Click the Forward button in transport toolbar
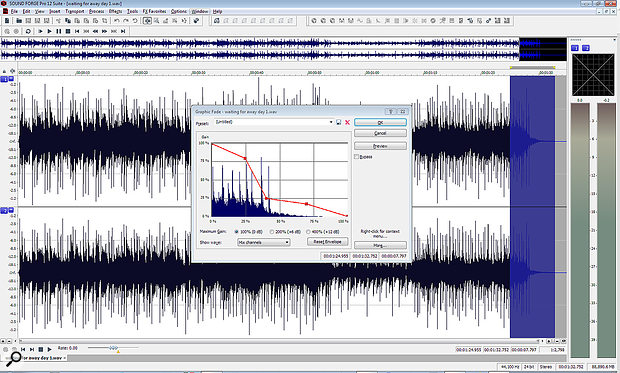Screen dimensions: 620x373 click(x=104, y=31)
